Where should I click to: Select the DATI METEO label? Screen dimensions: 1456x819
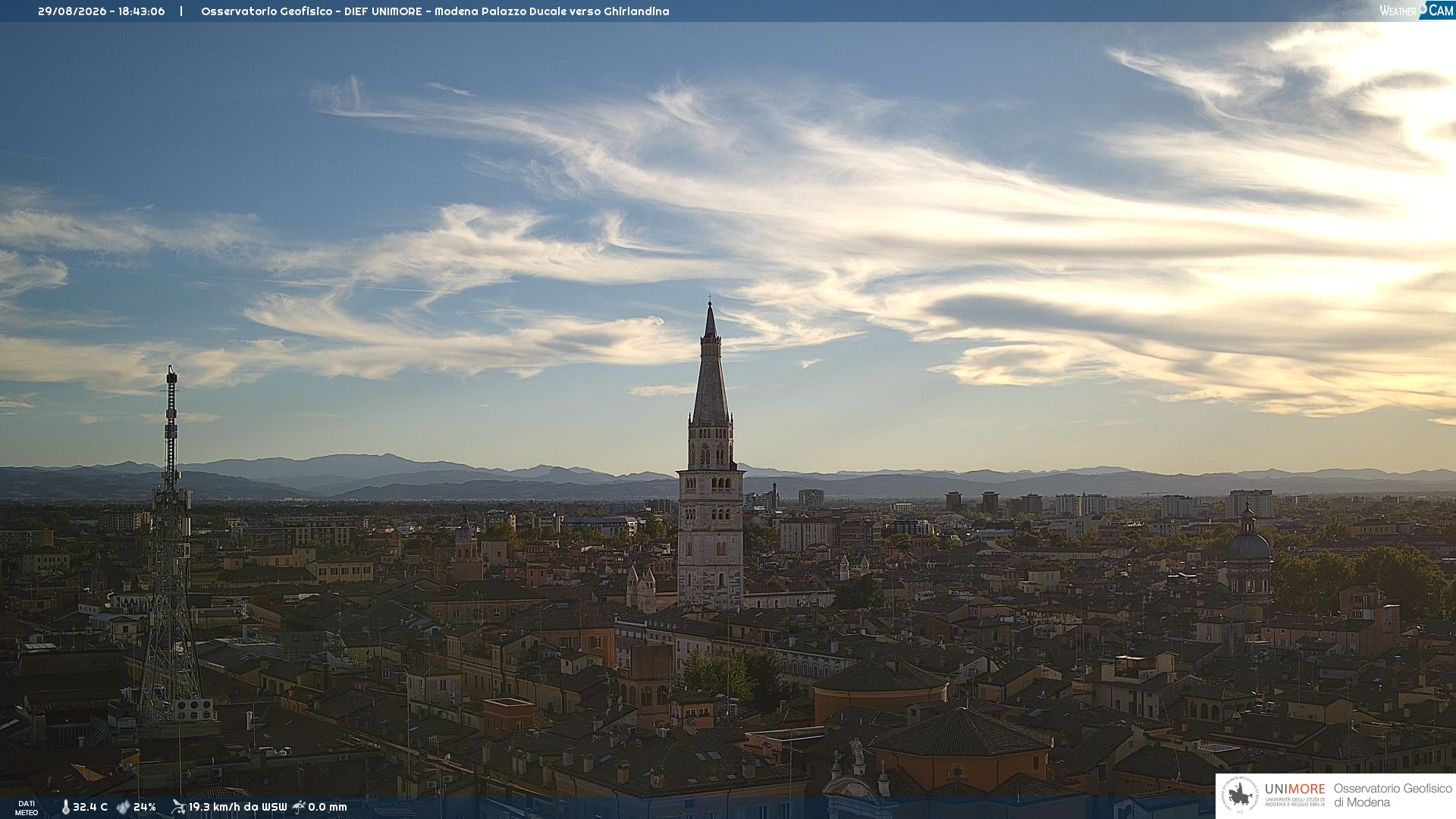click(27, 808)
